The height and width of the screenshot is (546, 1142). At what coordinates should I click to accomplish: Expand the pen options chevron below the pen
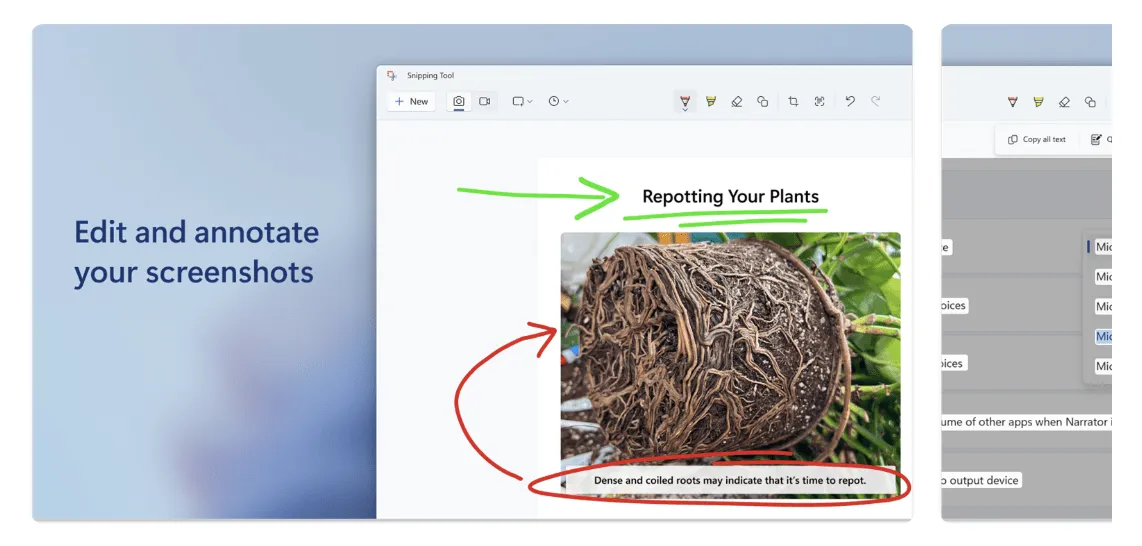pos(685,110)
